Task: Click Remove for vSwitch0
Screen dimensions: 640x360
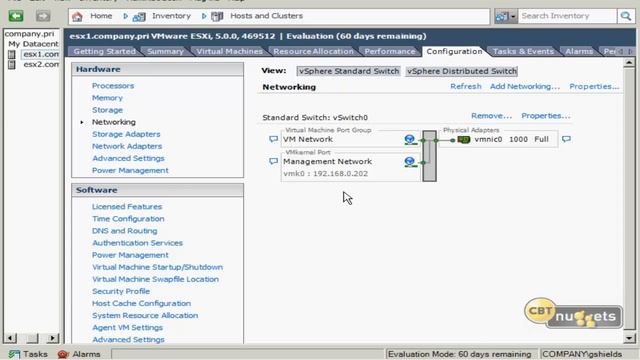Action: [x=491, y=116]
